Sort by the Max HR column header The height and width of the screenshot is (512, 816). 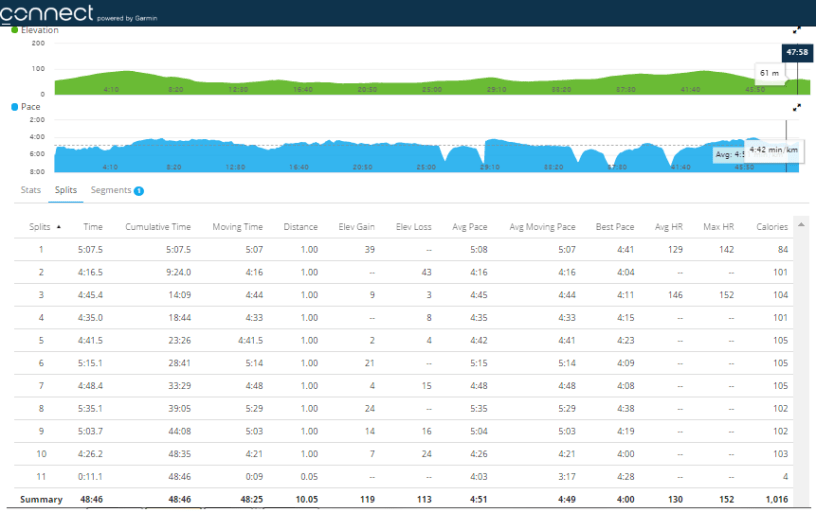(719, 227)
